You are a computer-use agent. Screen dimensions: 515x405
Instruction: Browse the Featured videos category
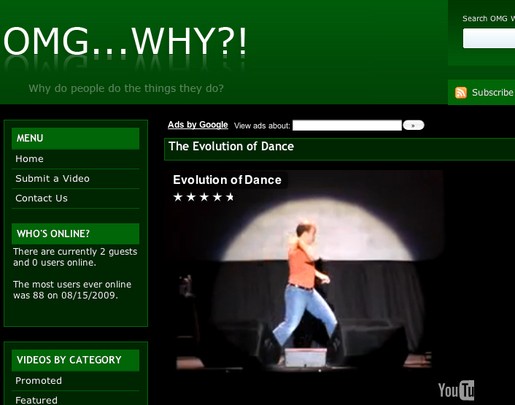[x=36, y=400]
